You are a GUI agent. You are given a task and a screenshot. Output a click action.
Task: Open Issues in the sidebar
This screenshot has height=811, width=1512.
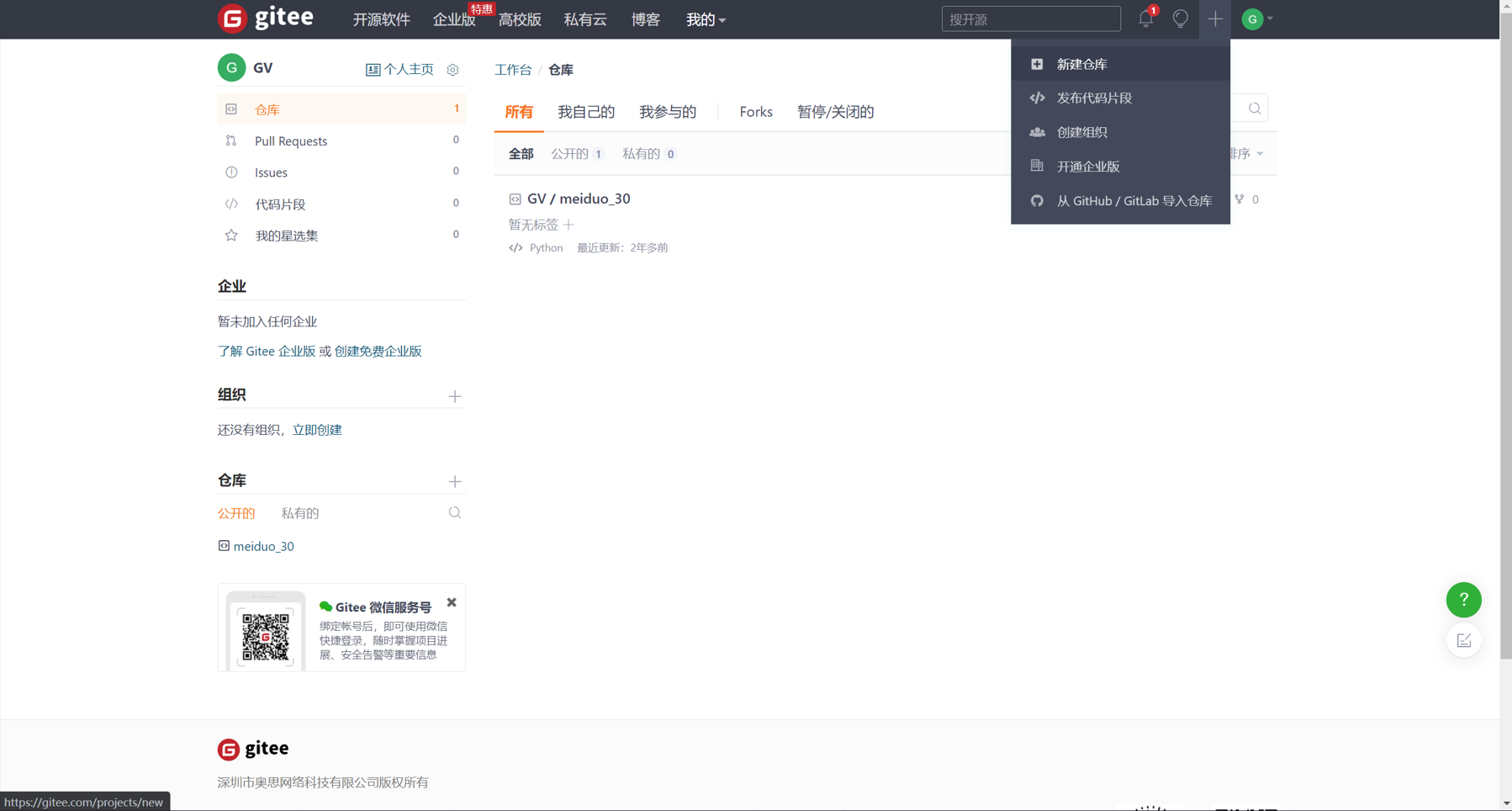click(x=341, y=172)
